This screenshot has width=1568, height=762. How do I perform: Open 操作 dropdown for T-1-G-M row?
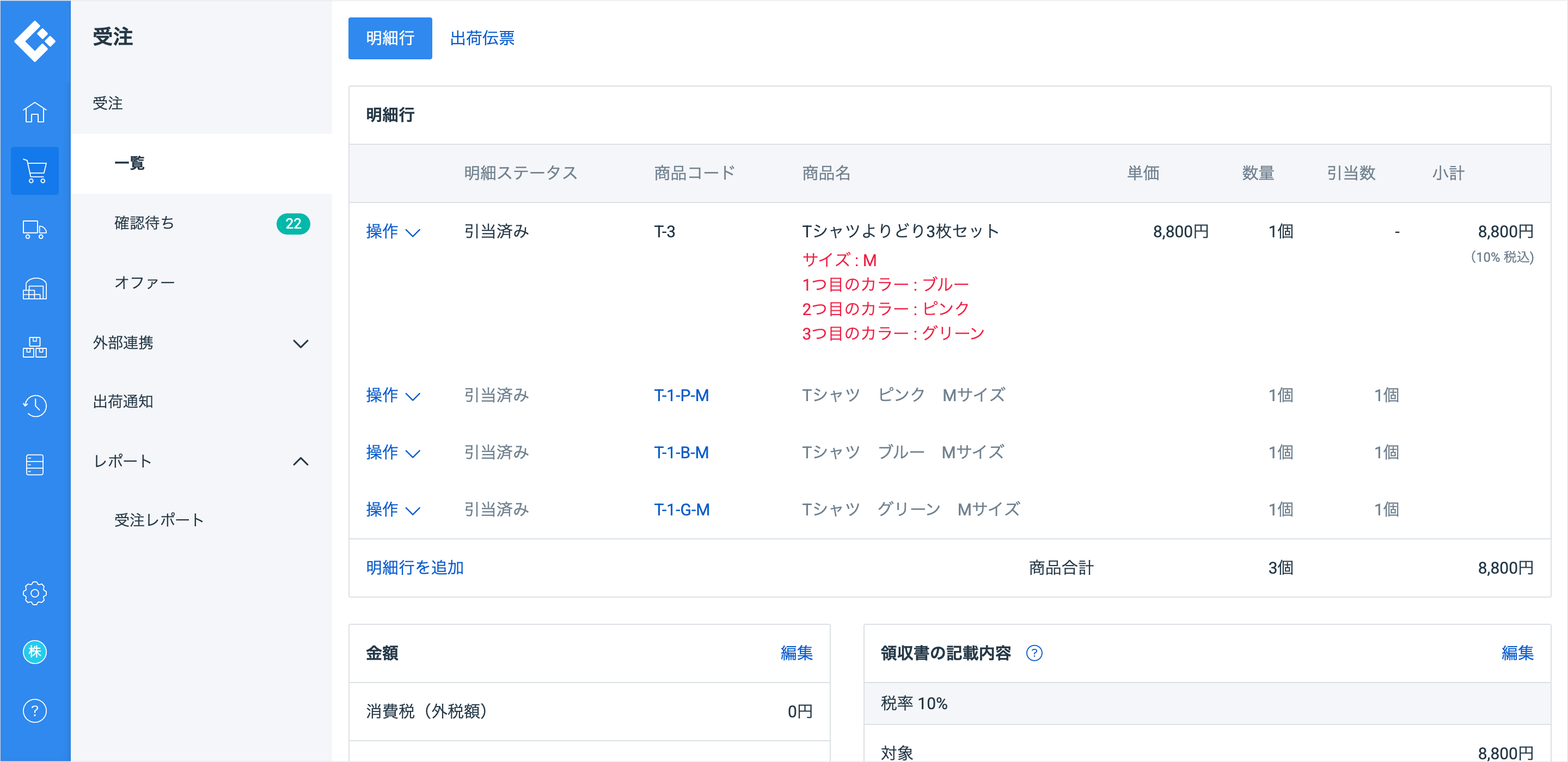click(x=393, y=509)
